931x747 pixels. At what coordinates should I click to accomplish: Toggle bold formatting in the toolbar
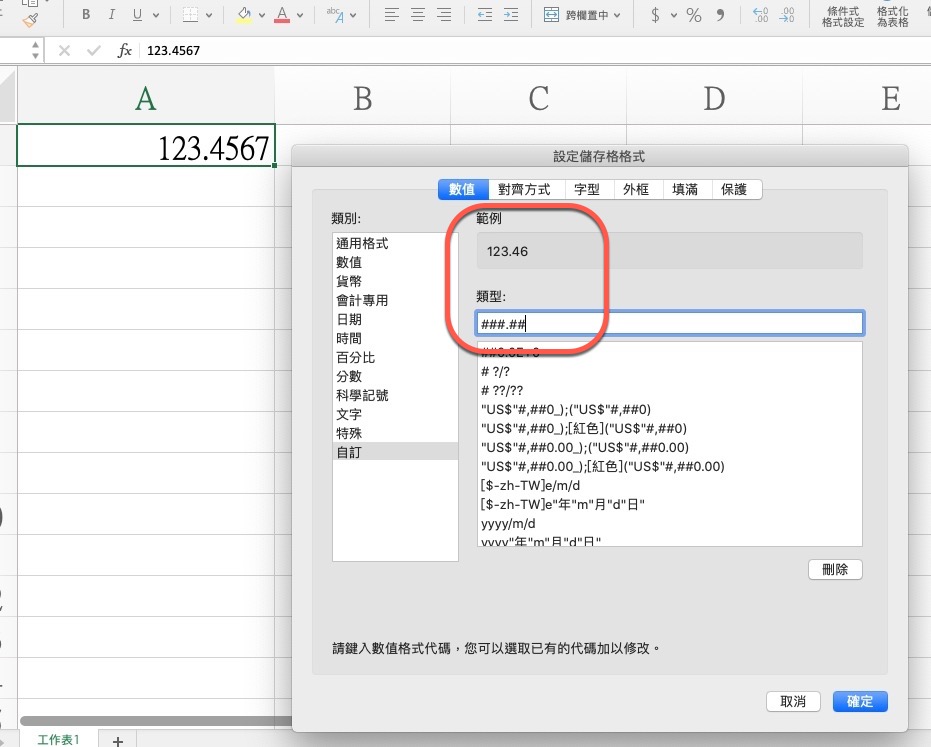[87, 15]
